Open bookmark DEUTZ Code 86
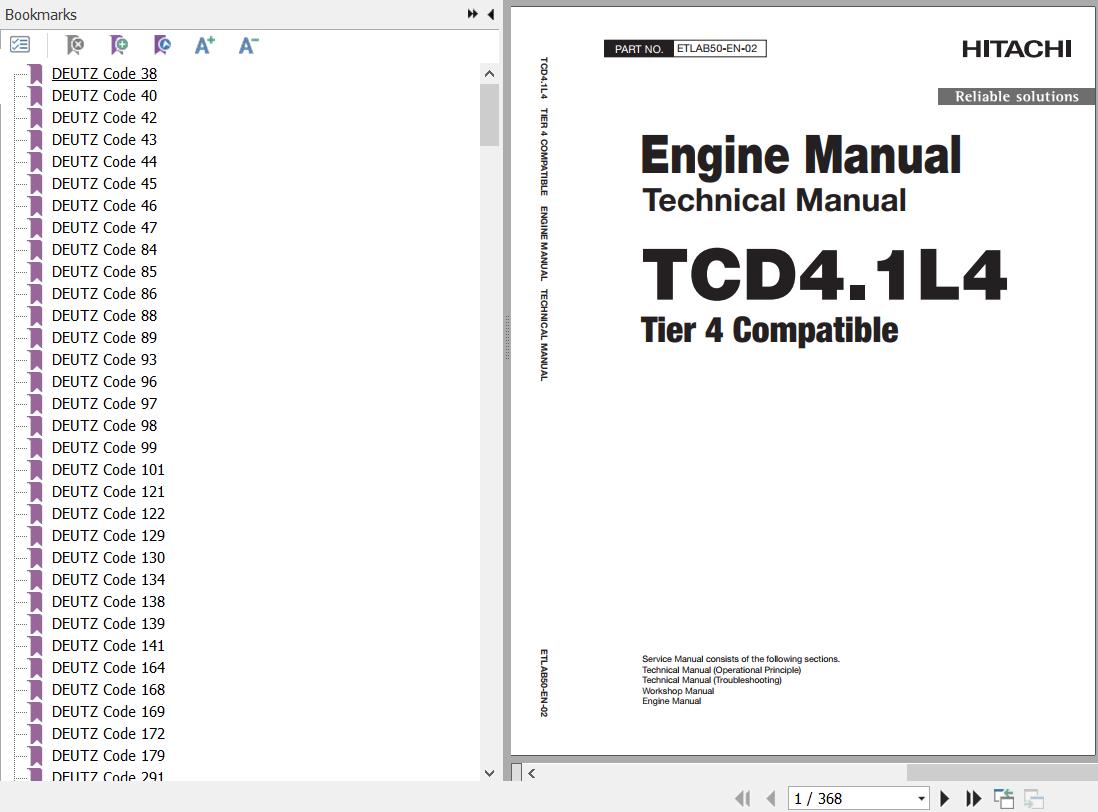Screen dimensions: 1098x812 pyautogui.click(x=104, y=293)
